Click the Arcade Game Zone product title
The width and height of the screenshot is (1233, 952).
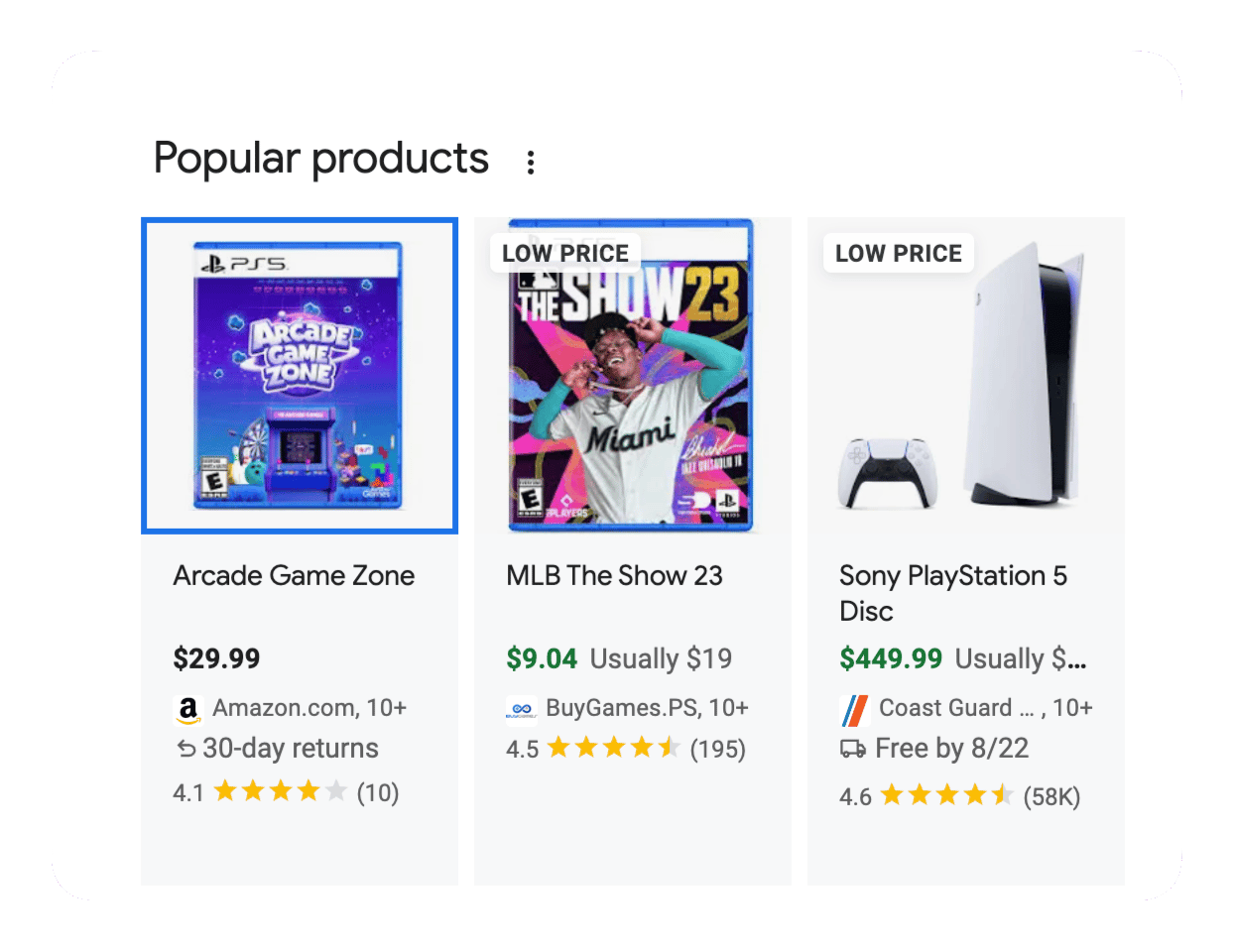coord(294,576)
